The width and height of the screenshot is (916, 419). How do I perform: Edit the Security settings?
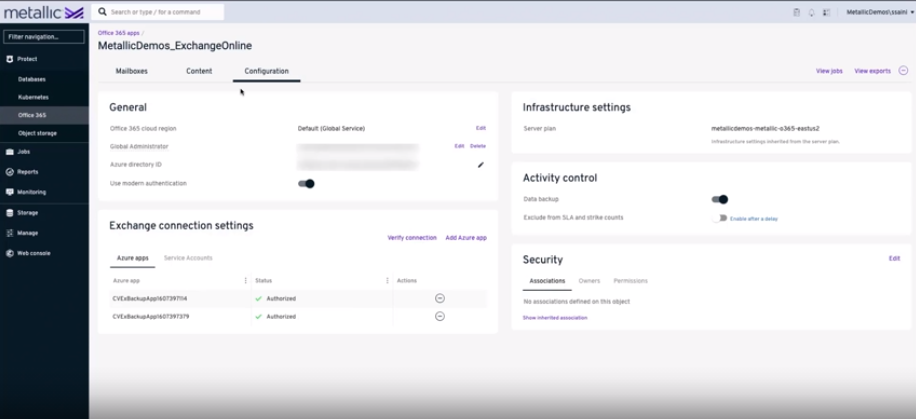point(894,258)
